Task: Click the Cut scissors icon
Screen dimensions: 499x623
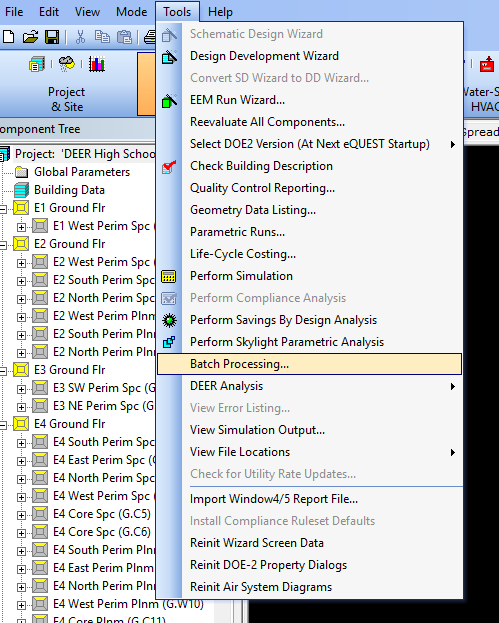Action: point(80,37)
